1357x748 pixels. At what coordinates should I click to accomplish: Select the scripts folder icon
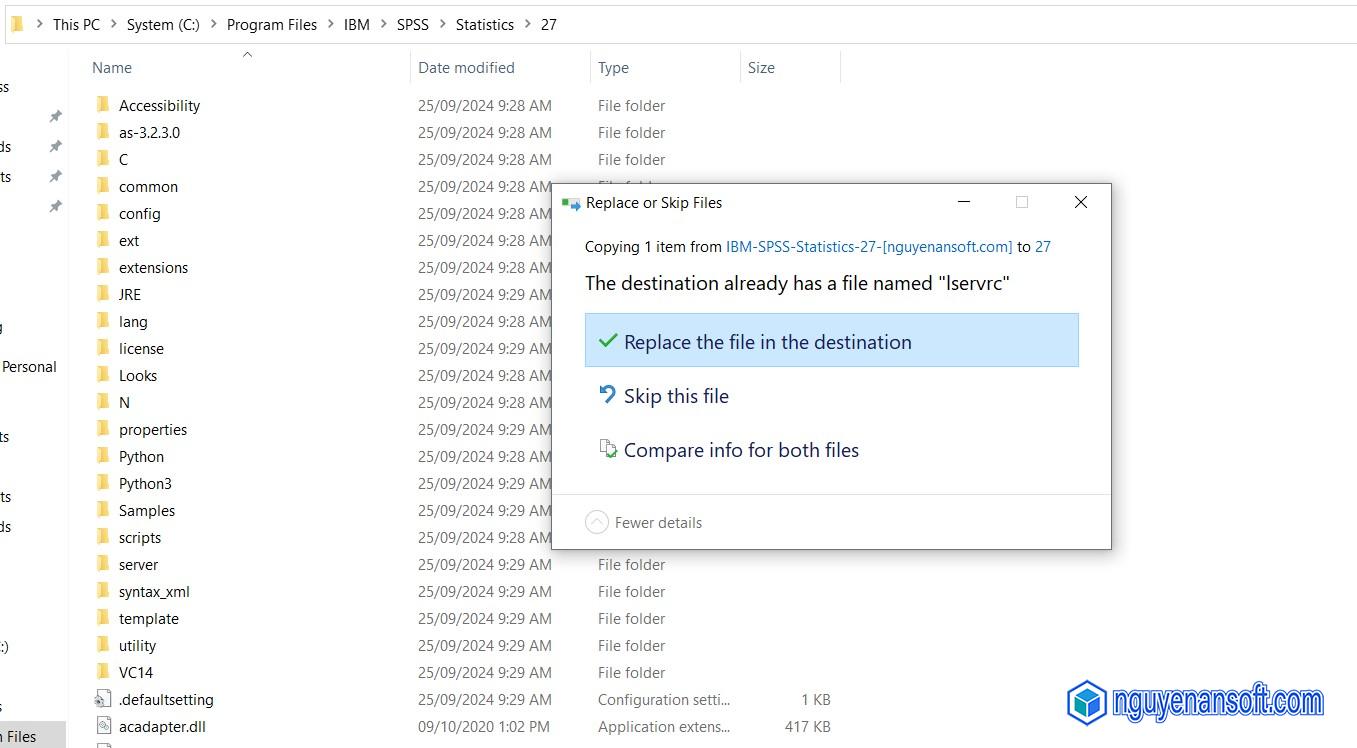[103, 537]
